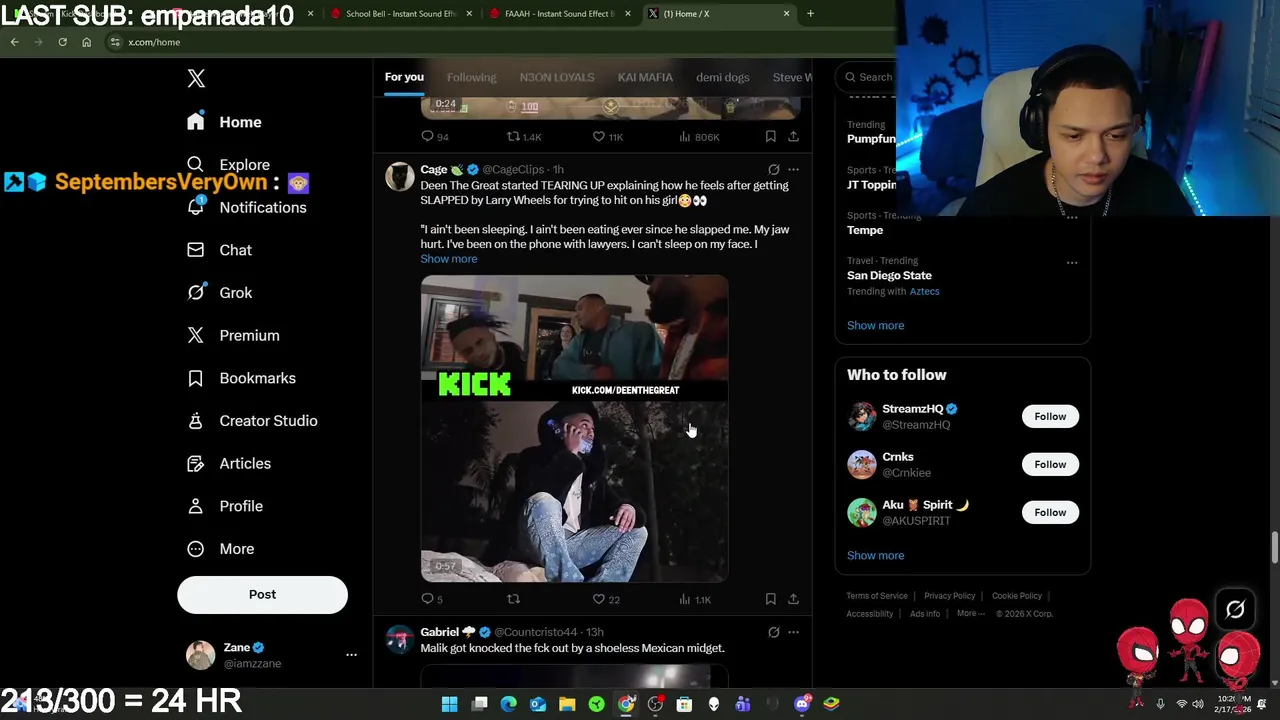
Task: Reply icon on top post with 94 replies
Action: [428, 137]
